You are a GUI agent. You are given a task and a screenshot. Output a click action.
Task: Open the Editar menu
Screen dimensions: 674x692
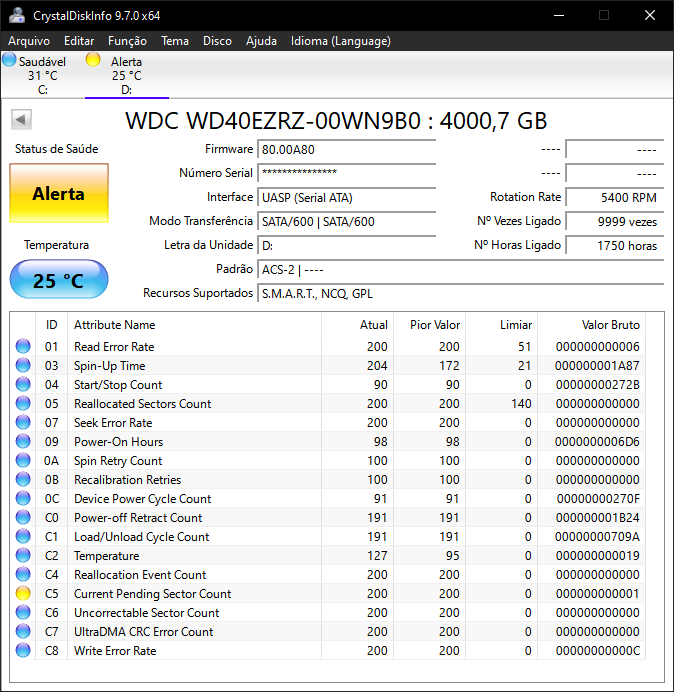(x=79, y=41)
